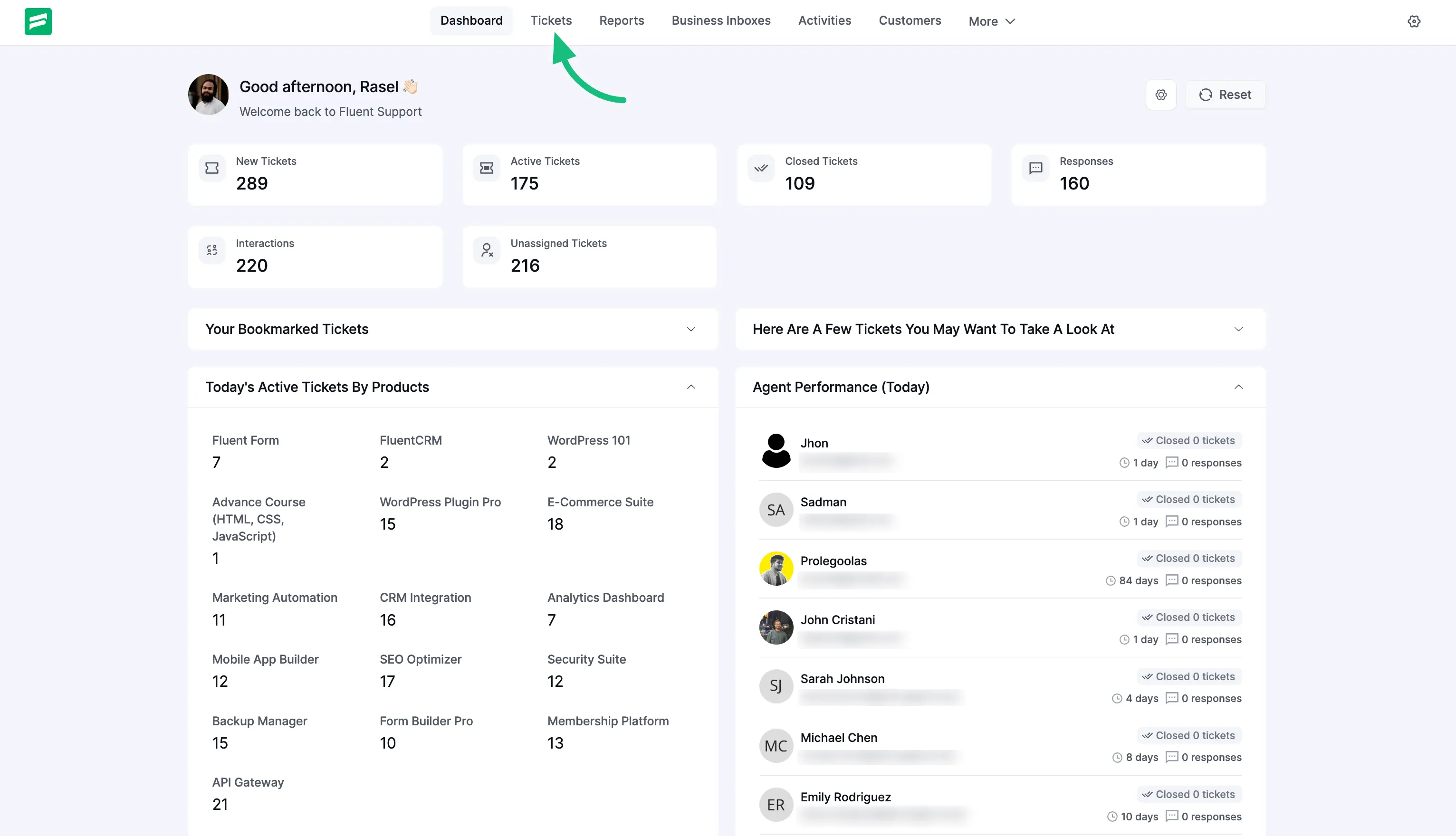Click the Active Tickets card icon
The image size is (1456, 836).
click(487, 168)
